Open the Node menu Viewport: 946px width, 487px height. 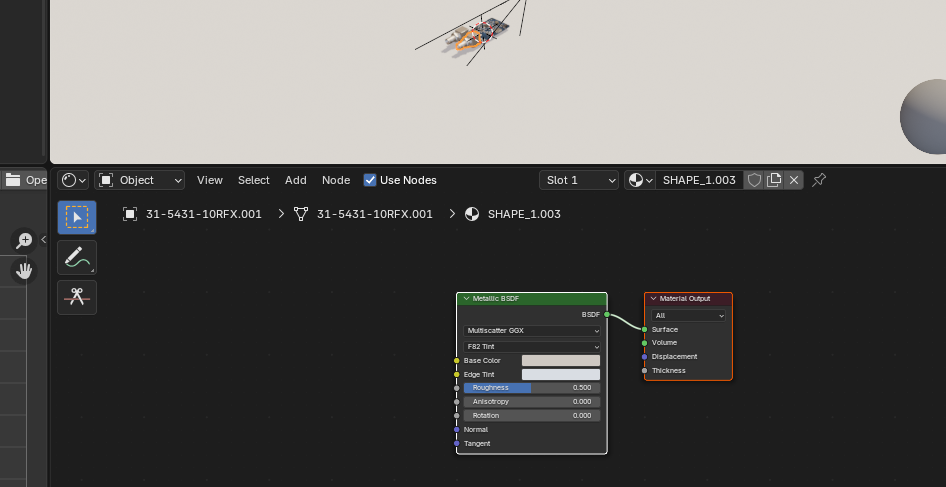coord(336,180)
